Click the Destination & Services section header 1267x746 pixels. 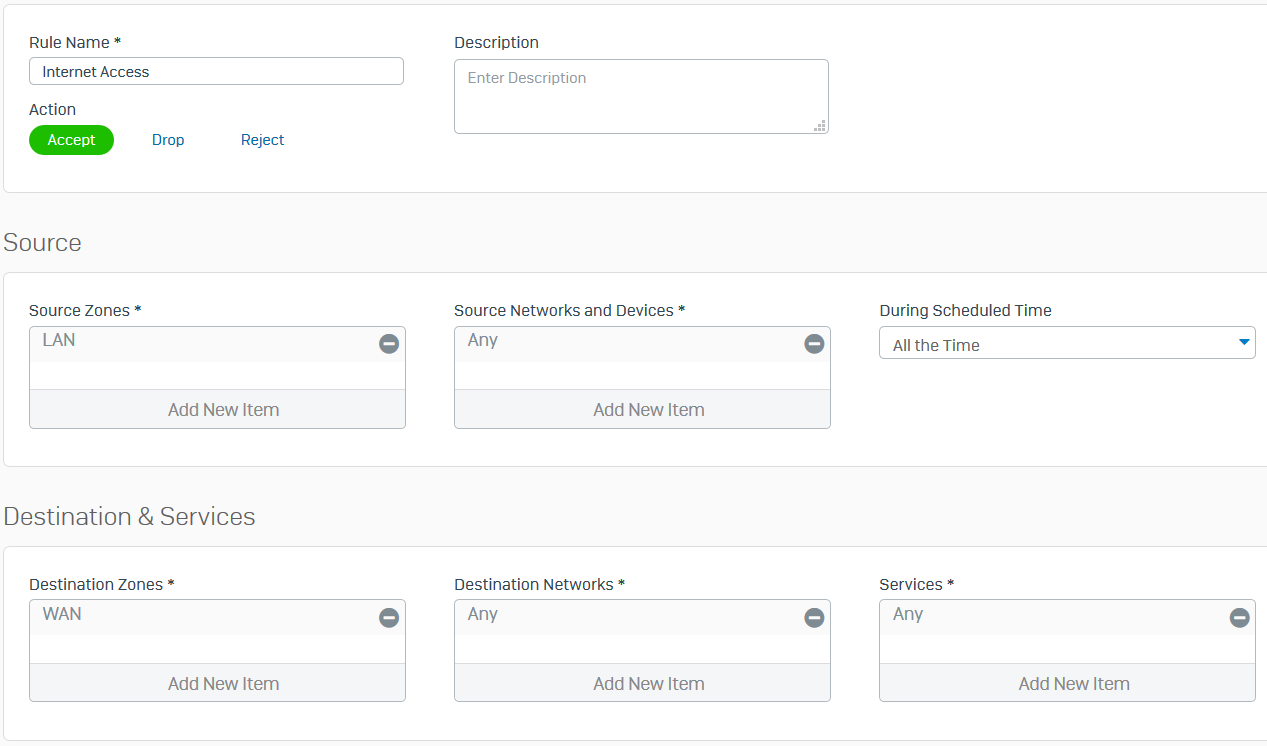[130, 516]
